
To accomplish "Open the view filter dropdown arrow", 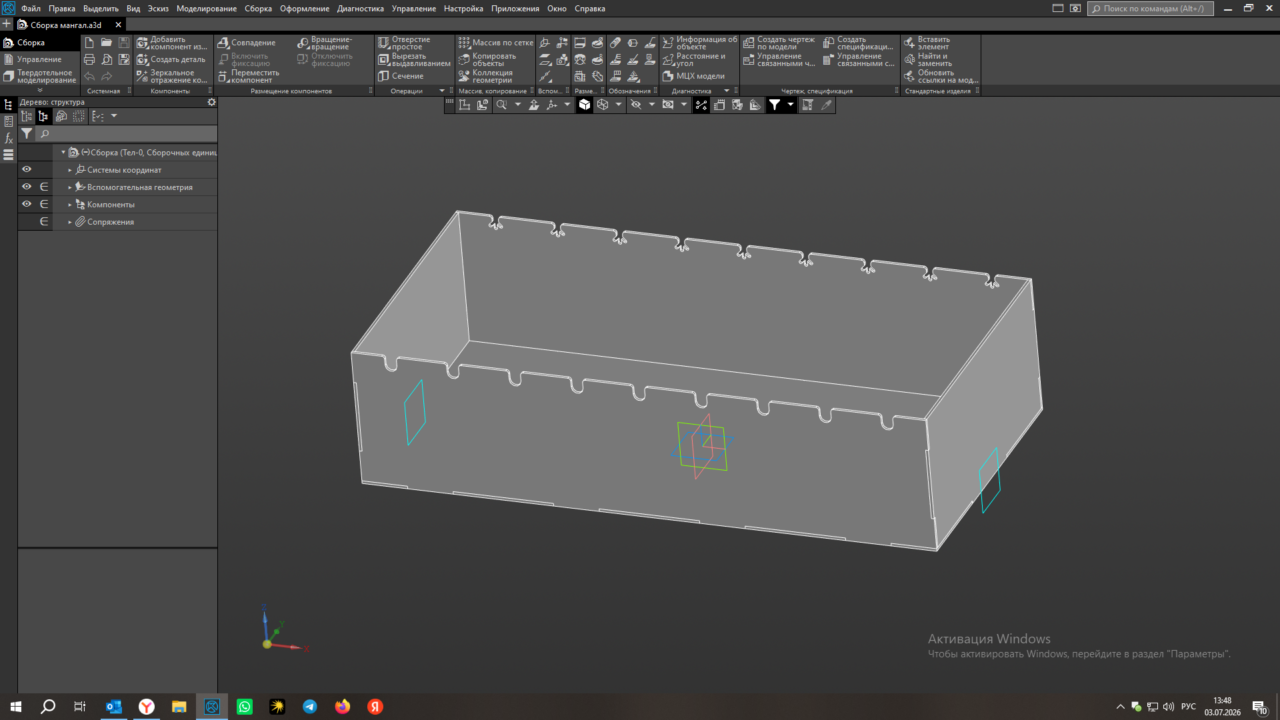I will pyautogui.click(x=790, y=105).
